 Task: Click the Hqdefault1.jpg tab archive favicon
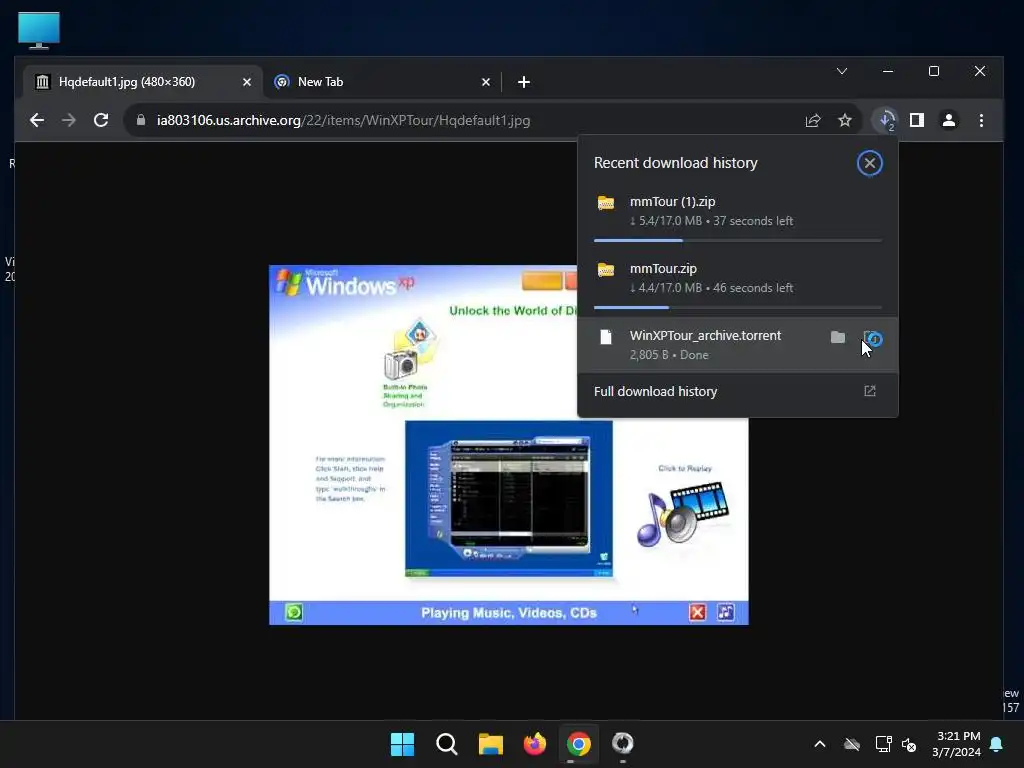(x=42, y=82)
